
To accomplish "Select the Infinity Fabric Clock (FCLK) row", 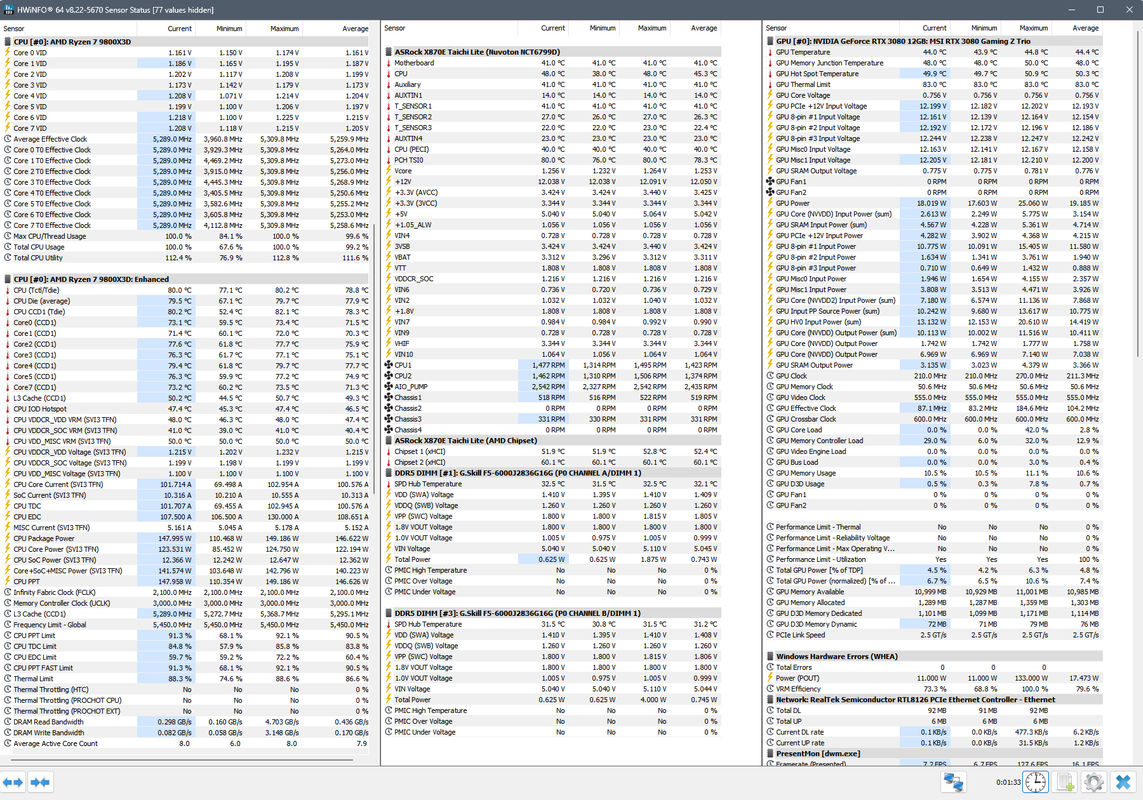I will (x=187, y=592).
